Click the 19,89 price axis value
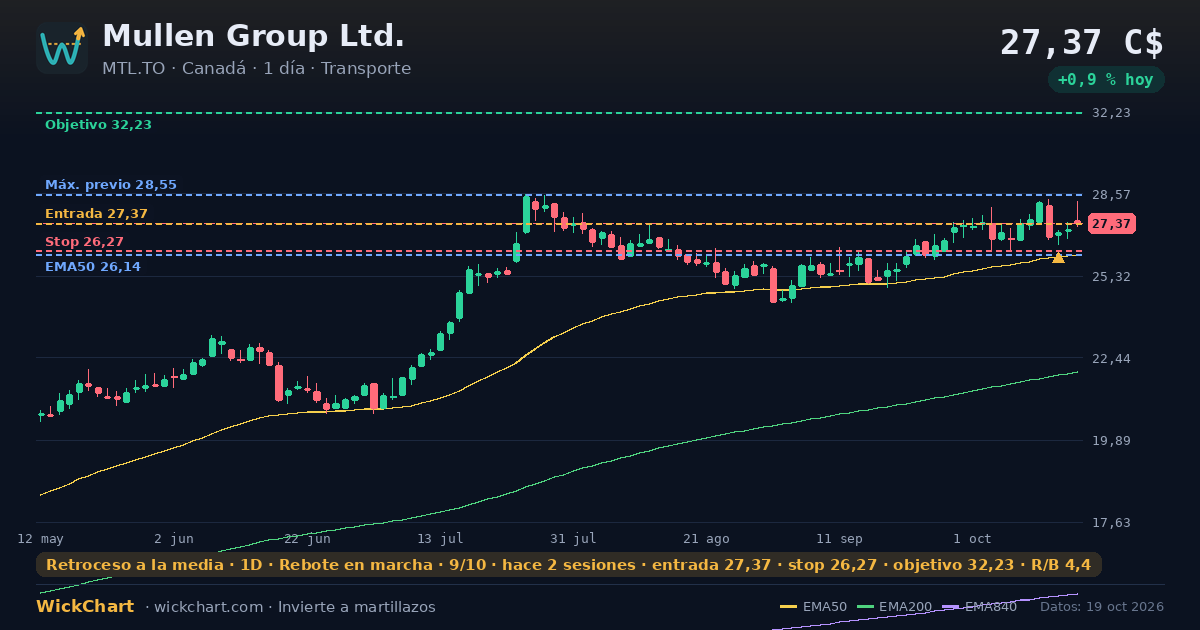Viewport: 1200px width, 630px height. click(1111, 441)
